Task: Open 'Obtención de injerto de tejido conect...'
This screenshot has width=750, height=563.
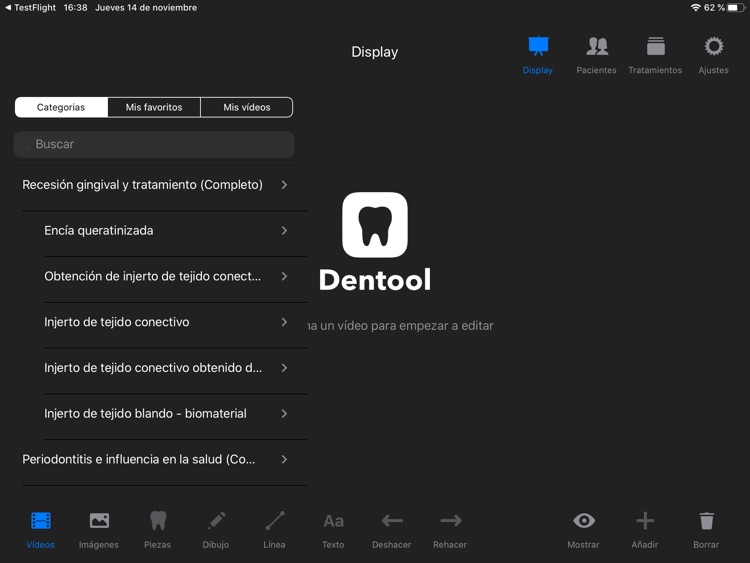Action: click(153, 276)
